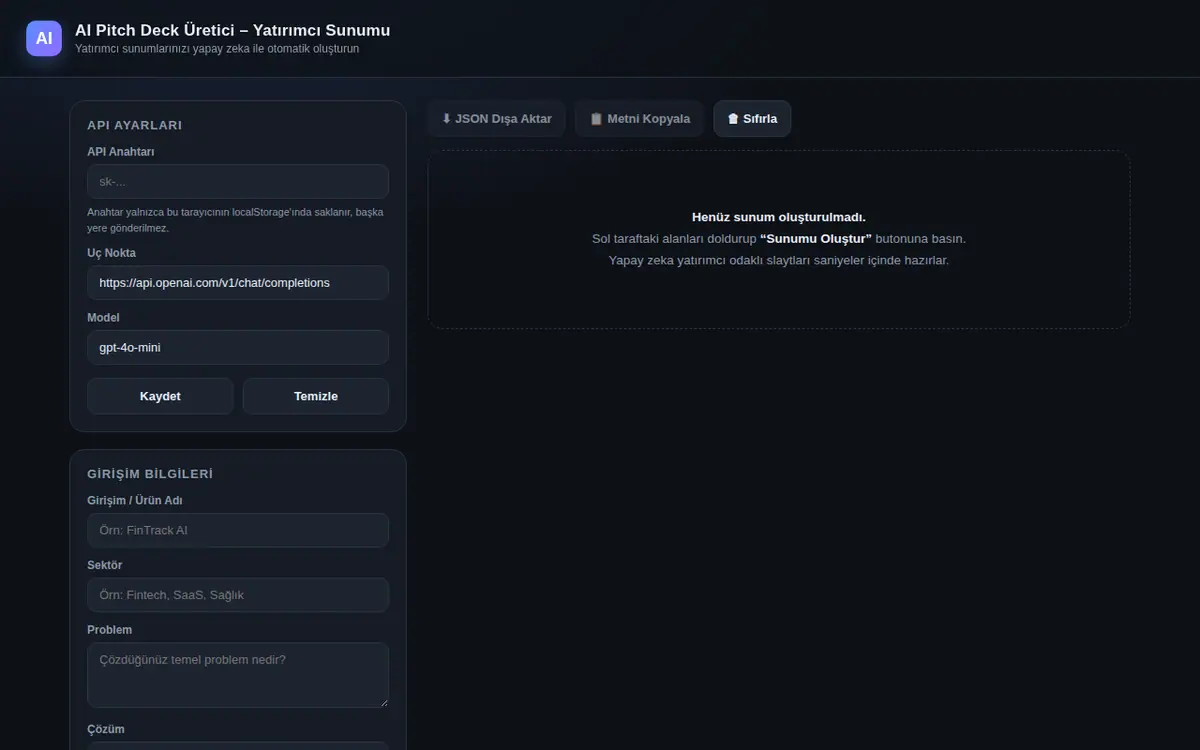Click into the Uç Nokta URL field
The height and width of the screenshot is (750, 1200).
(x=238, y=282)
